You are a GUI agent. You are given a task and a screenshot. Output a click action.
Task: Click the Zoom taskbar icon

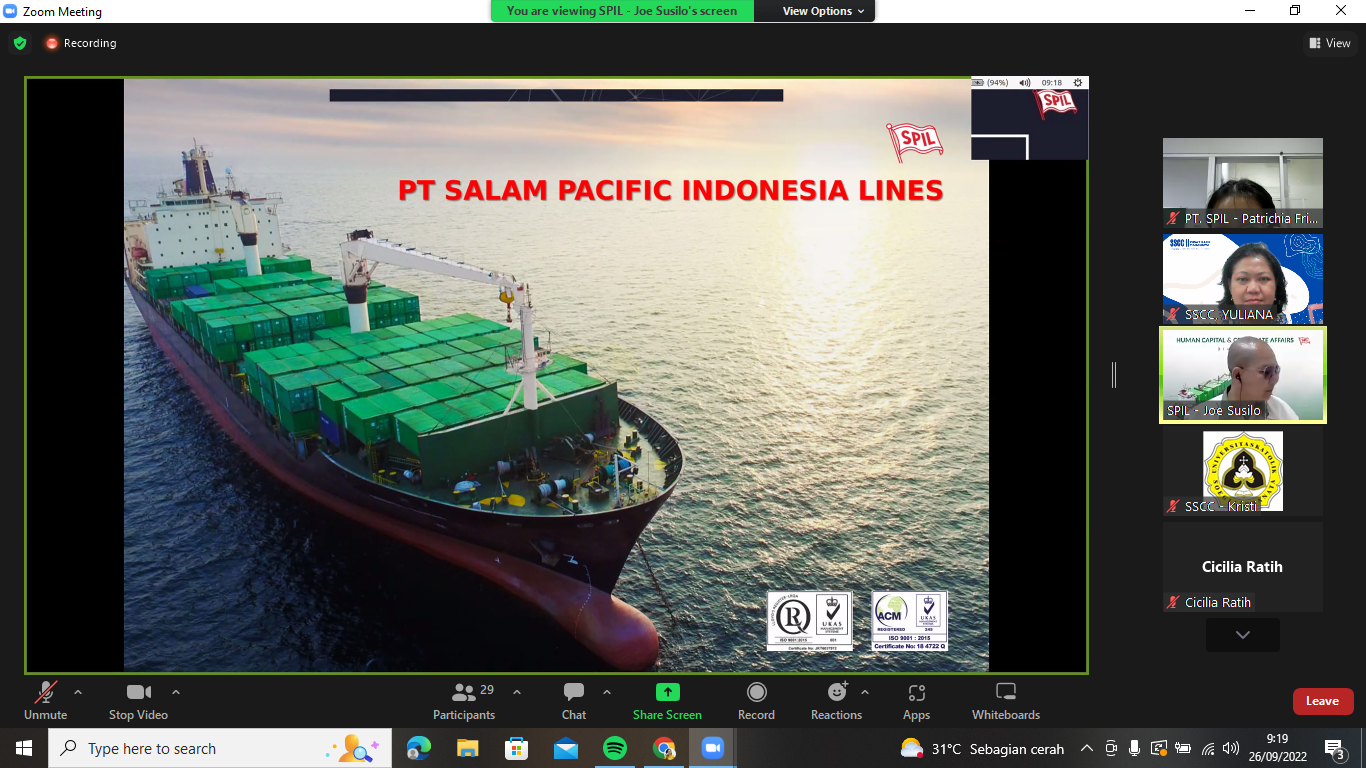point(712,748)
